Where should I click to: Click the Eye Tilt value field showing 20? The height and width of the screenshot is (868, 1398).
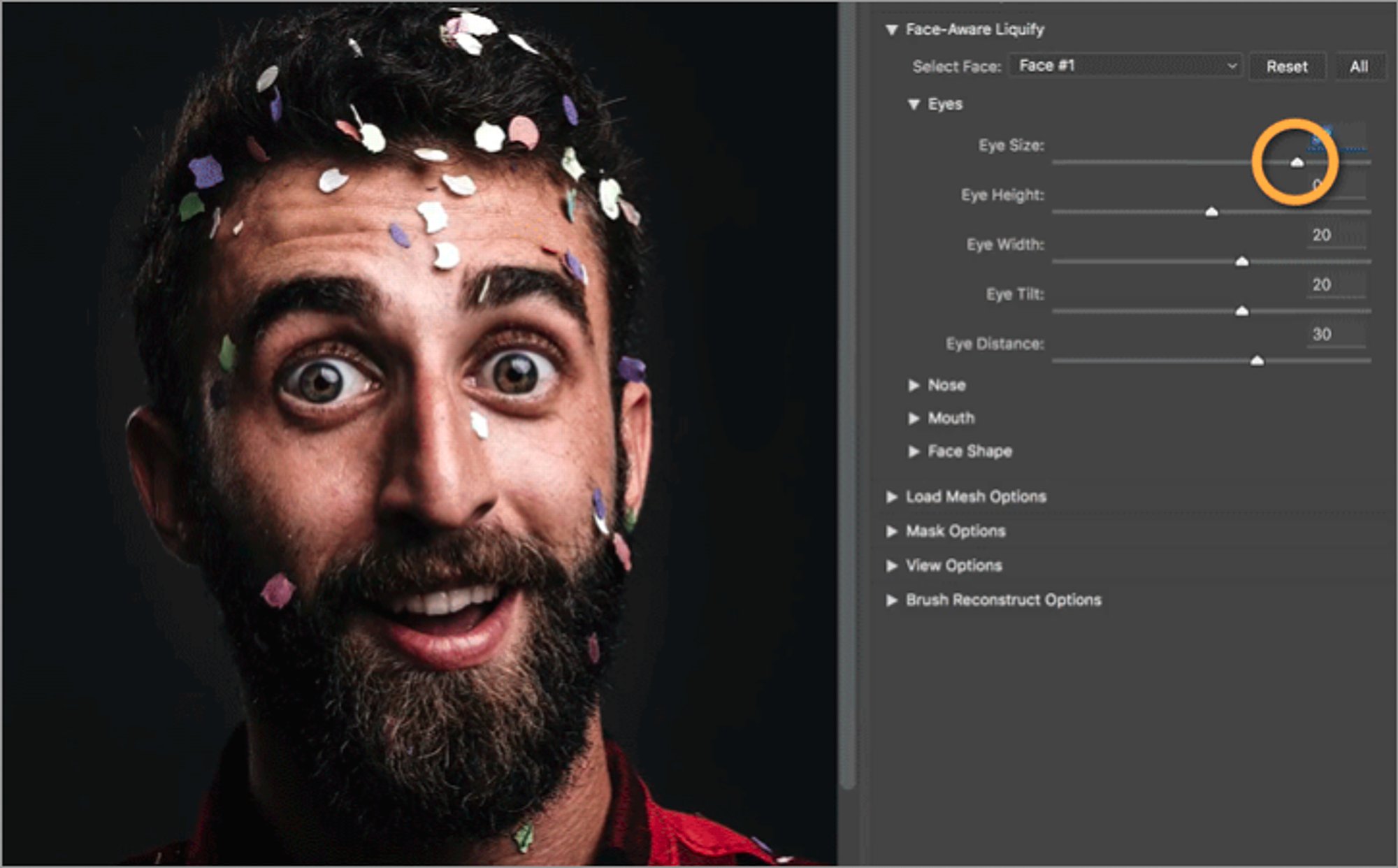1335,284
